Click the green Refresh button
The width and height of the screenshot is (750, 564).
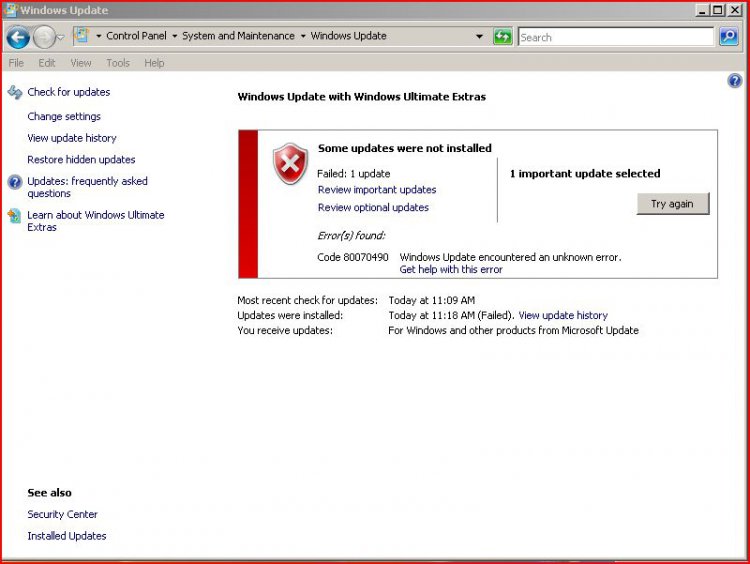(x=502, y=36)
